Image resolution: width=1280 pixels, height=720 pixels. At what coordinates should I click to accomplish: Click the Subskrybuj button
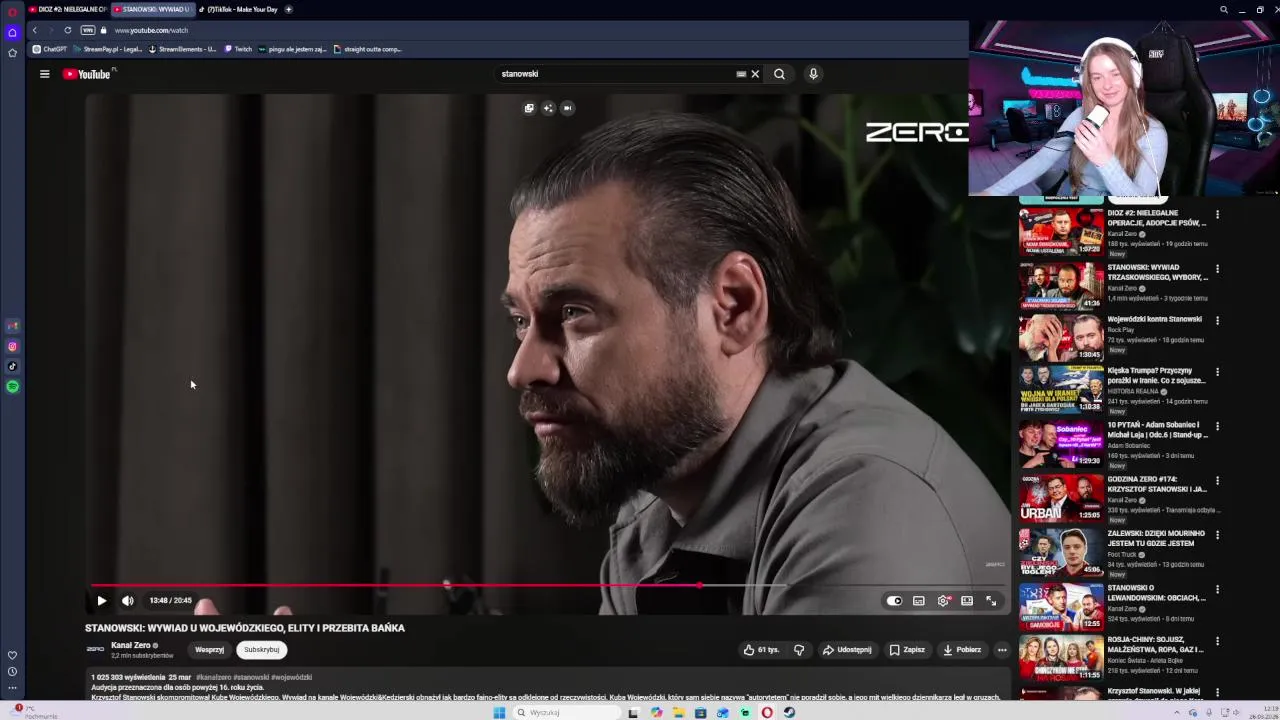tap(262, 650)
